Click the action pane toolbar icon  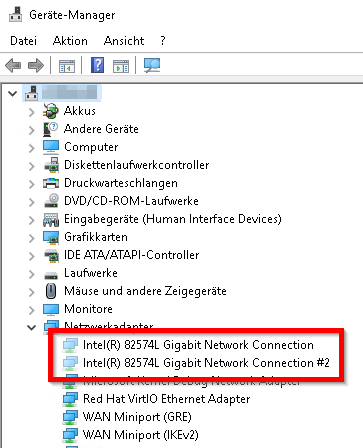click(121, 66)
